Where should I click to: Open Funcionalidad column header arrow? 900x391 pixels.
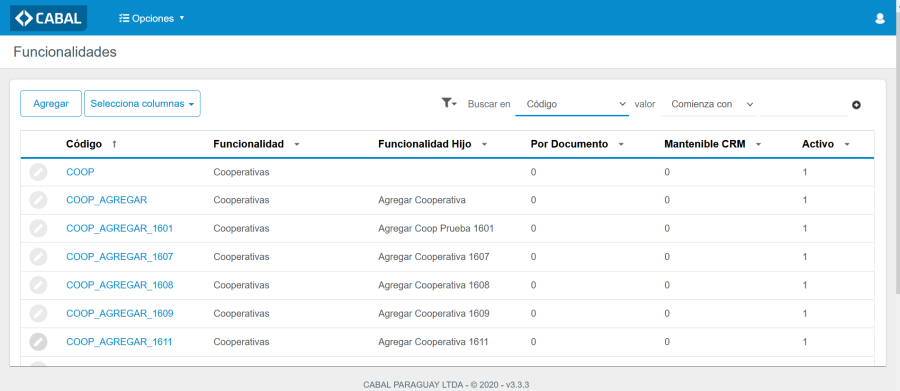(x=297, y=145)
